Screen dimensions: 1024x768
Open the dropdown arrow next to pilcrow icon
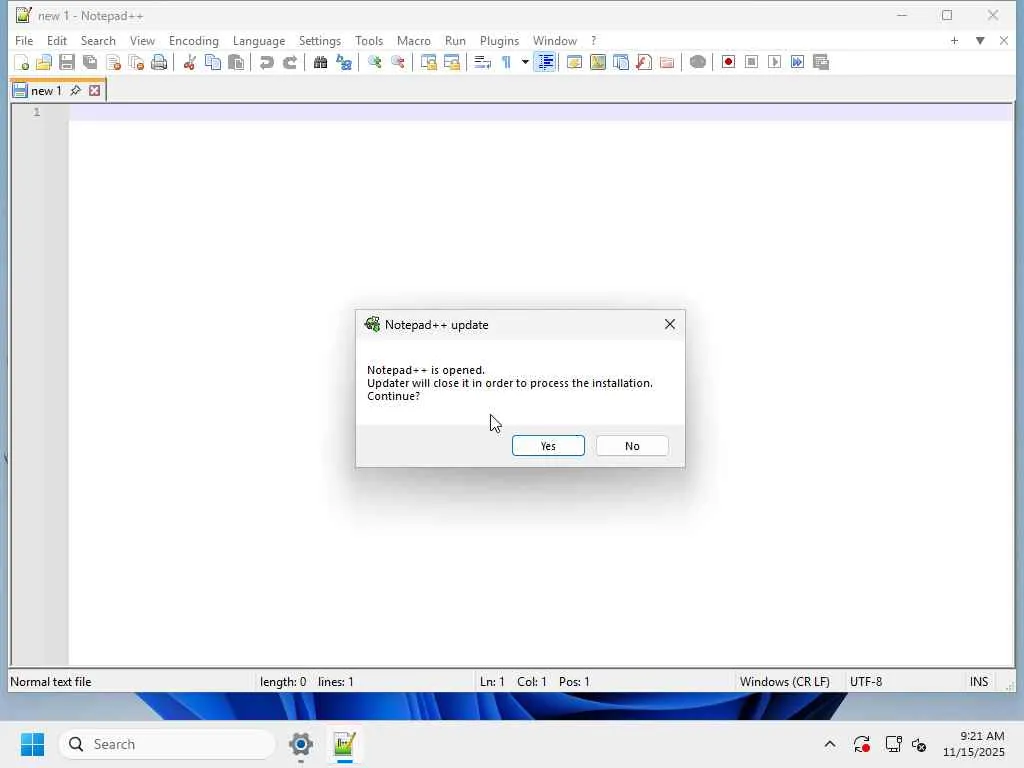(x=524, y=63)
